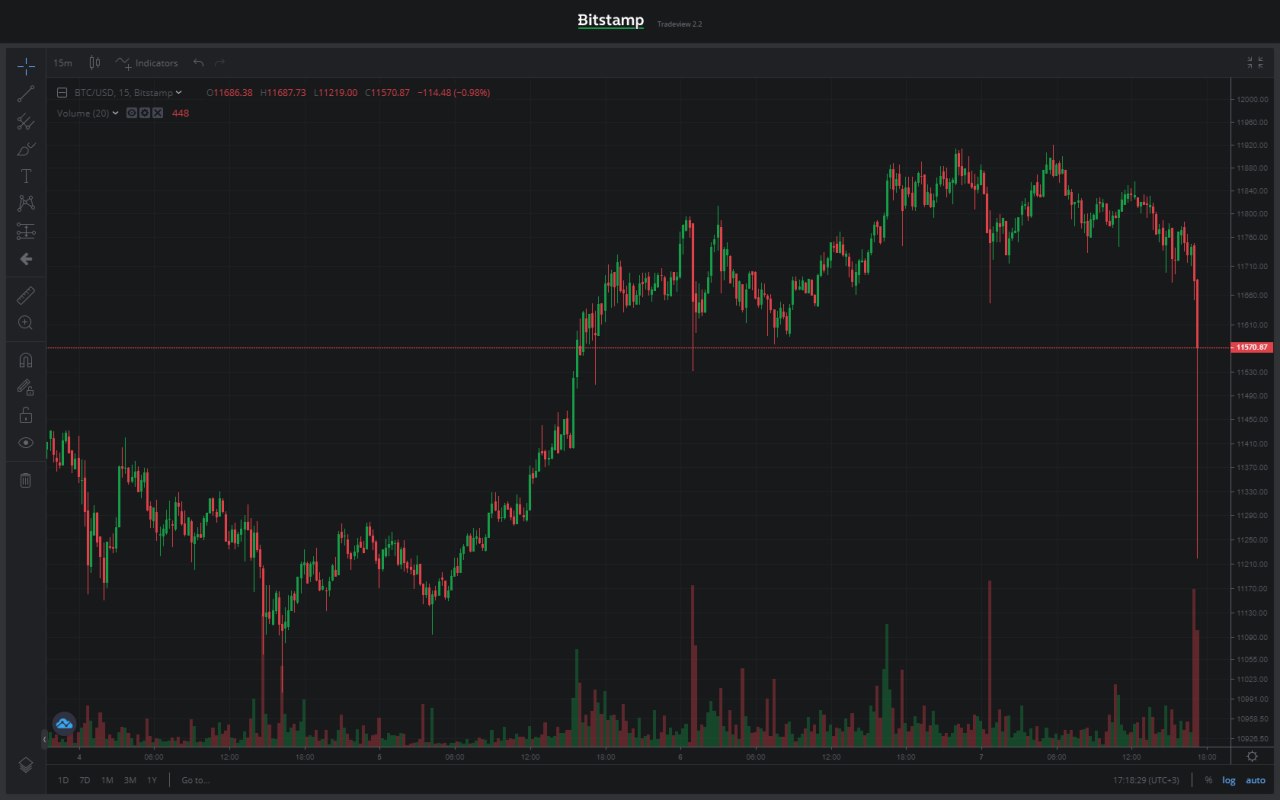Viewport: 1280px width, 800px height.
Task: Select the Measure ruler tool
Action: point(26,295)
